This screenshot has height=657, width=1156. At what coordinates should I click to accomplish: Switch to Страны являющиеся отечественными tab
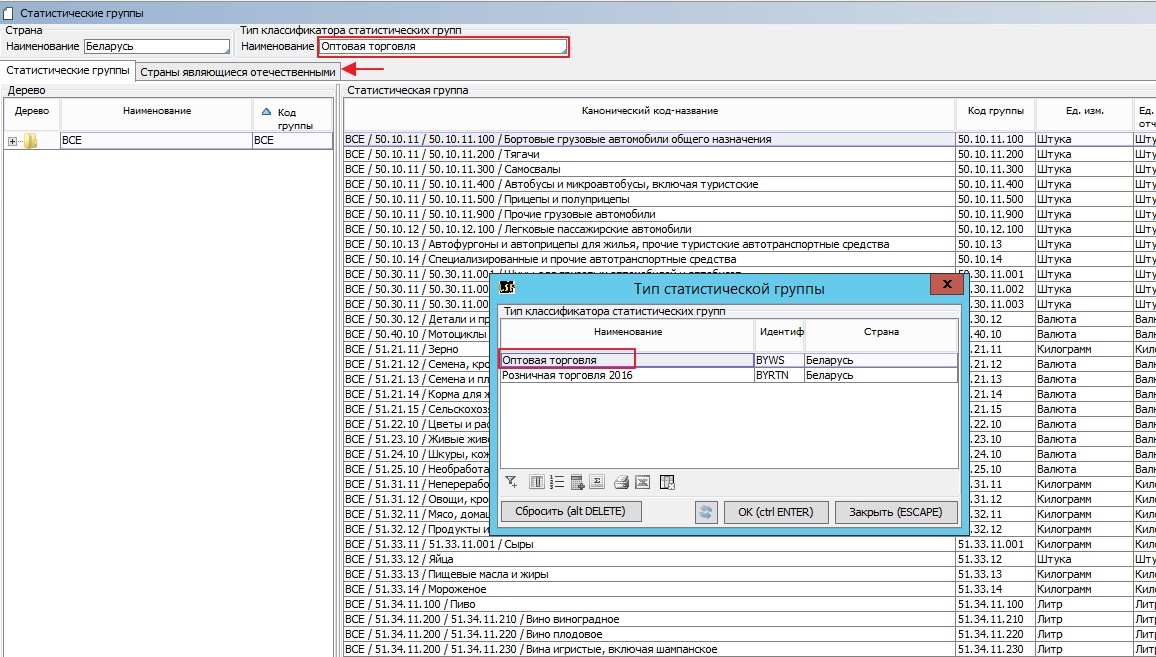237,72
